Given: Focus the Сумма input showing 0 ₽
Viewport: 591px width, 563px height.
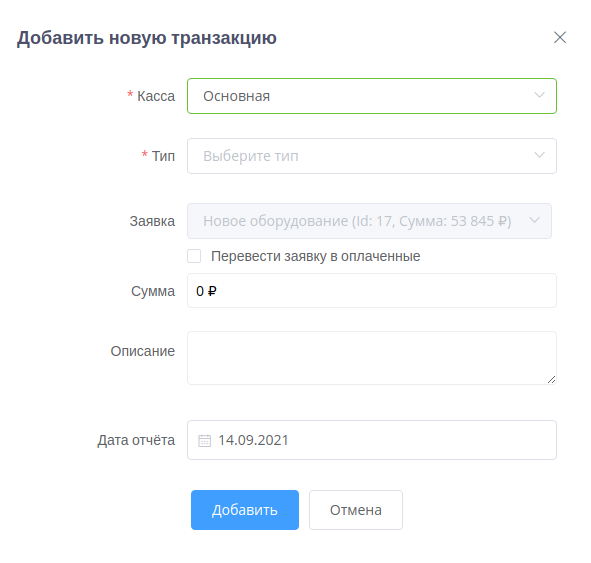Looking at the screenshot, I should click(372, 291).
